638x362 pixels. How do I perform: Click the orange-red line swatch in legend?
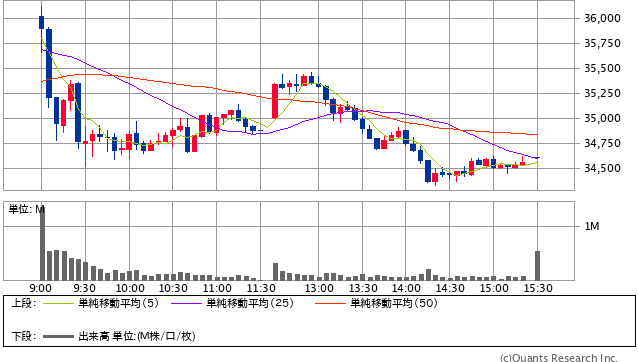(330, 303)
